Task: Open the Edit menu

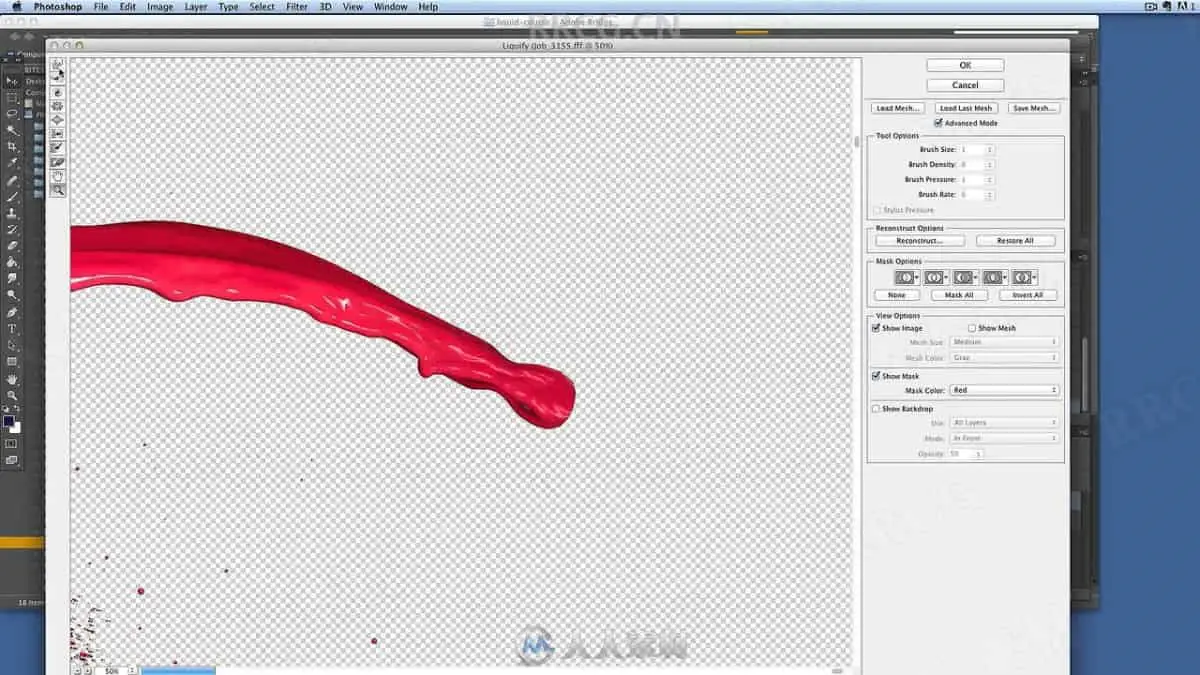Action: point(128,6)
